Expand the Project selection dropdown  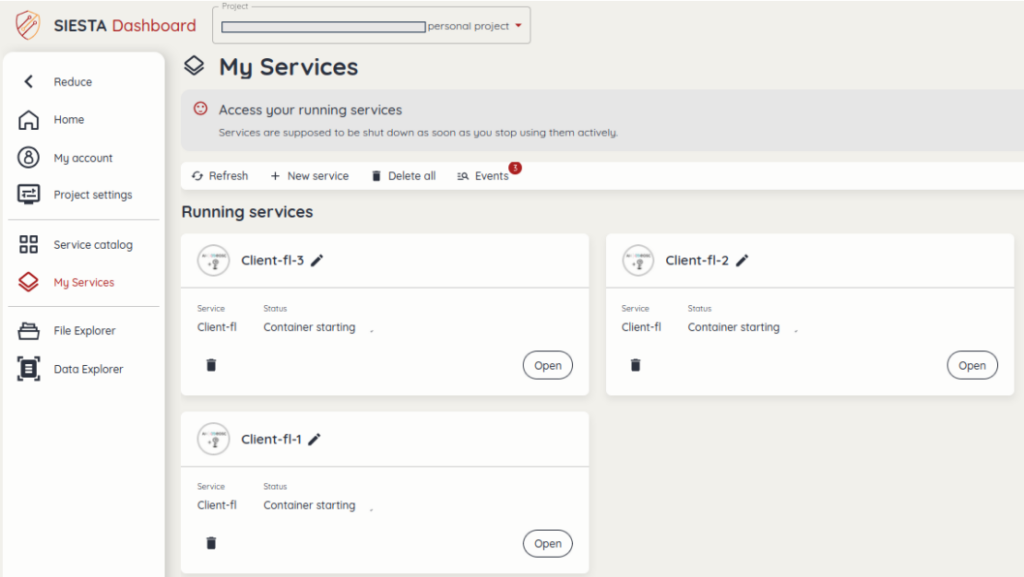(518, 27)
